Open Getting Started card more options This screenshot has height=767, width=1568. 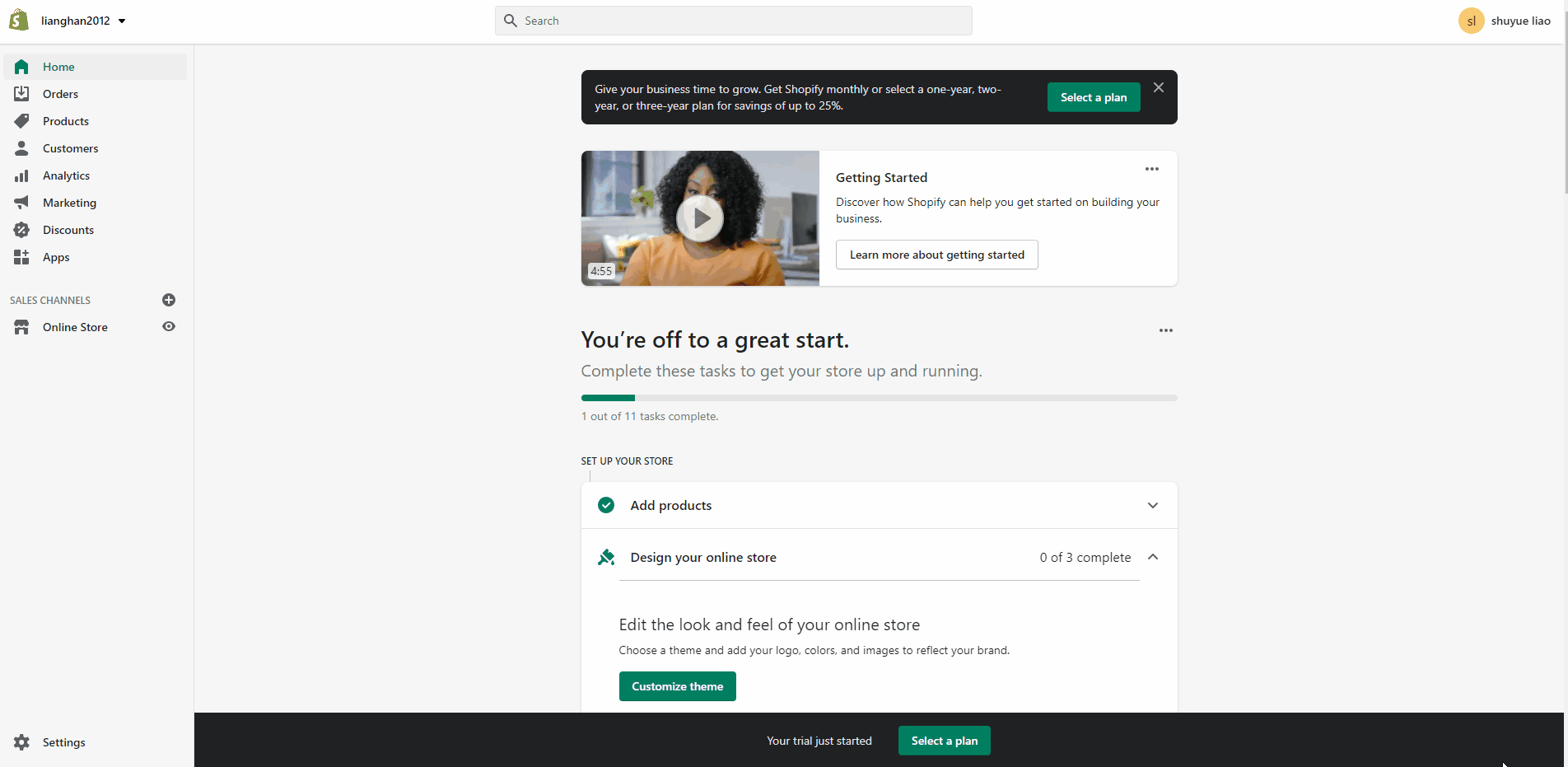pos(1151,169)
